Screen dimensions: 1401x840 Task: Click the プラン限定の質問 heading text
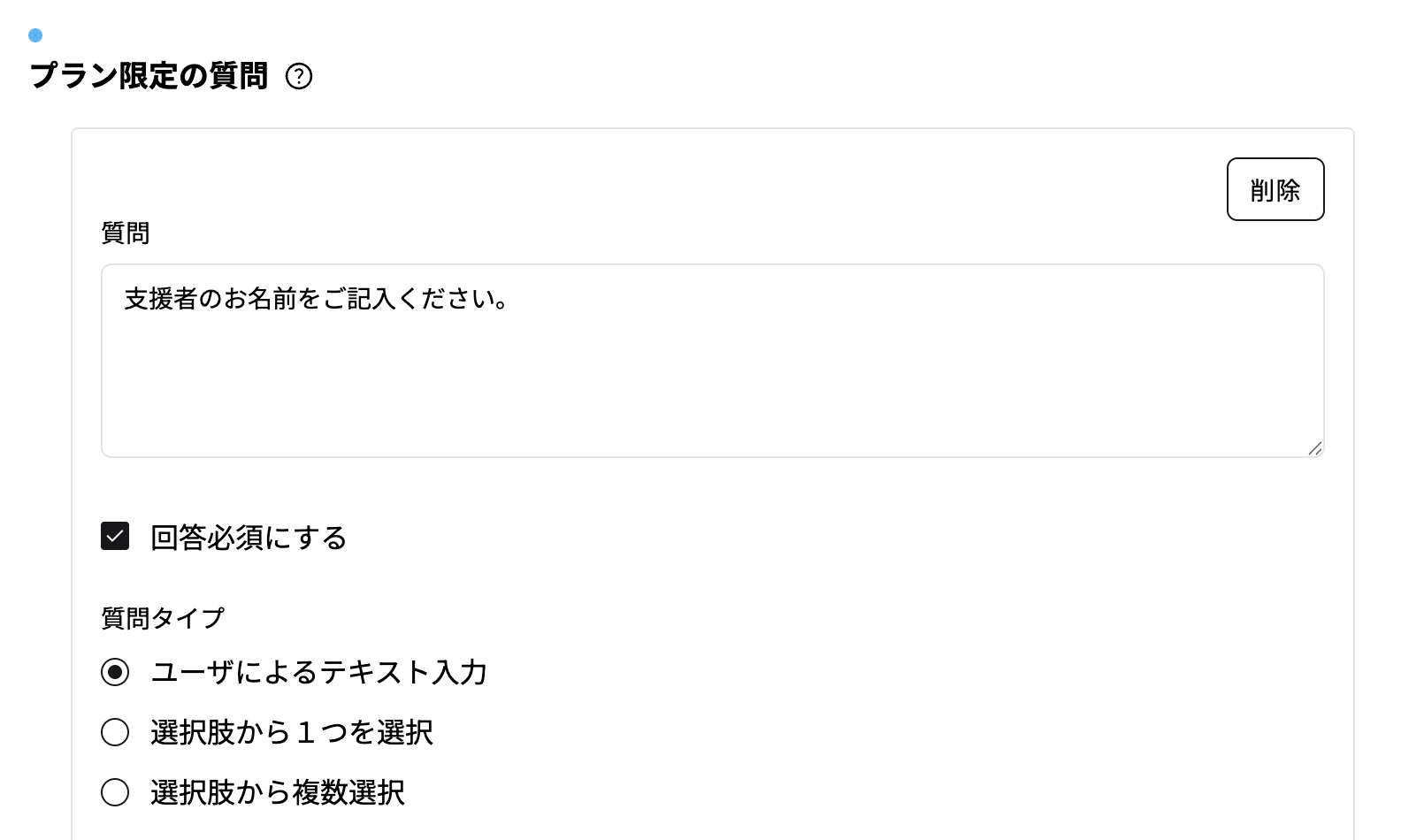click(150, 77)
